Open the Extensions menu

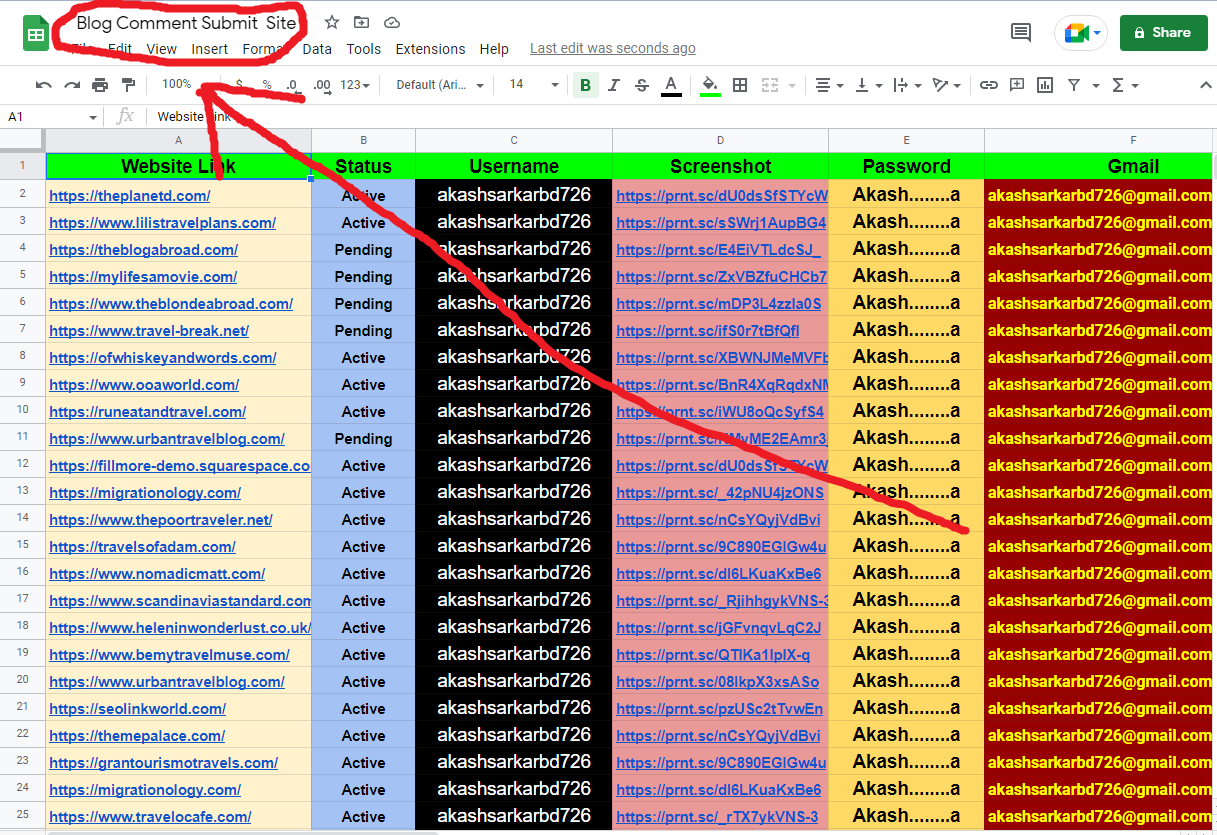(x=430, y=48)
